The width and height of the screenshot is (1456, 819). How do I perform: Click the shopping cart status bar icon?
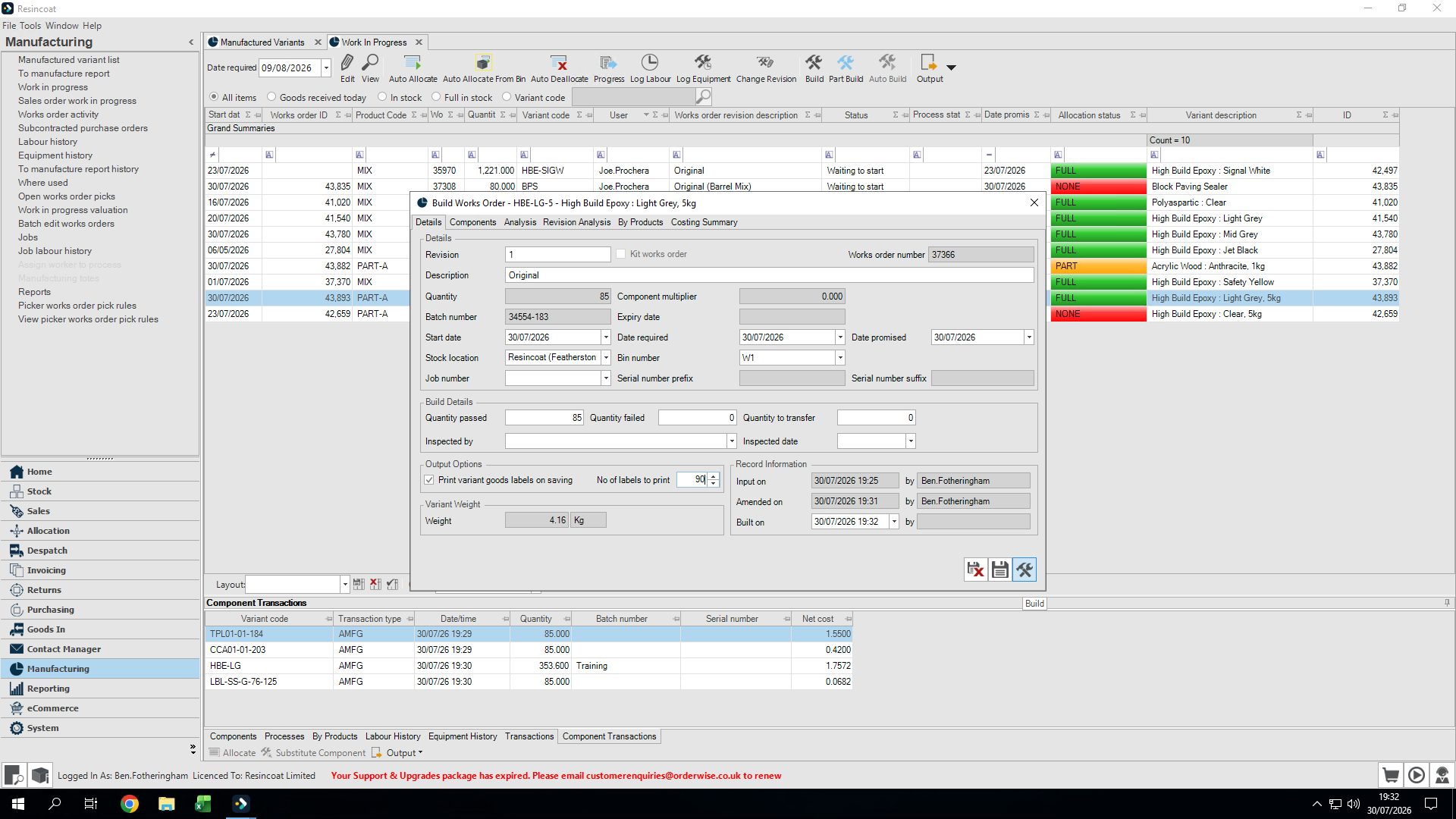tap(1391, 775)
